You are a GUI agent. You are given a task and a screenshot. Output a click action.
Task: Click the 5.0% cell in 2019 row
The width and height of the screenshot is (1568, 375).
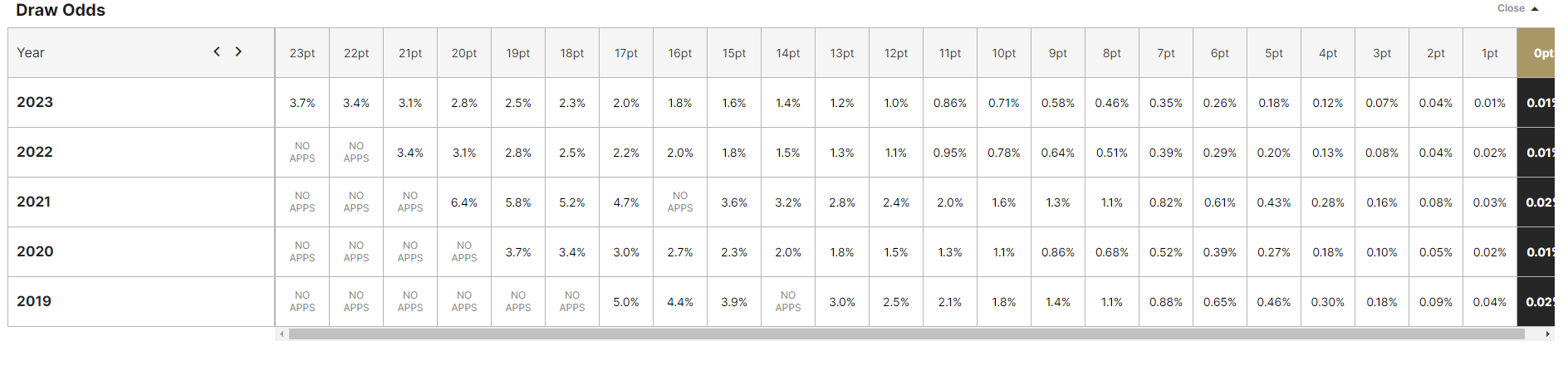[x=626, y=302]
